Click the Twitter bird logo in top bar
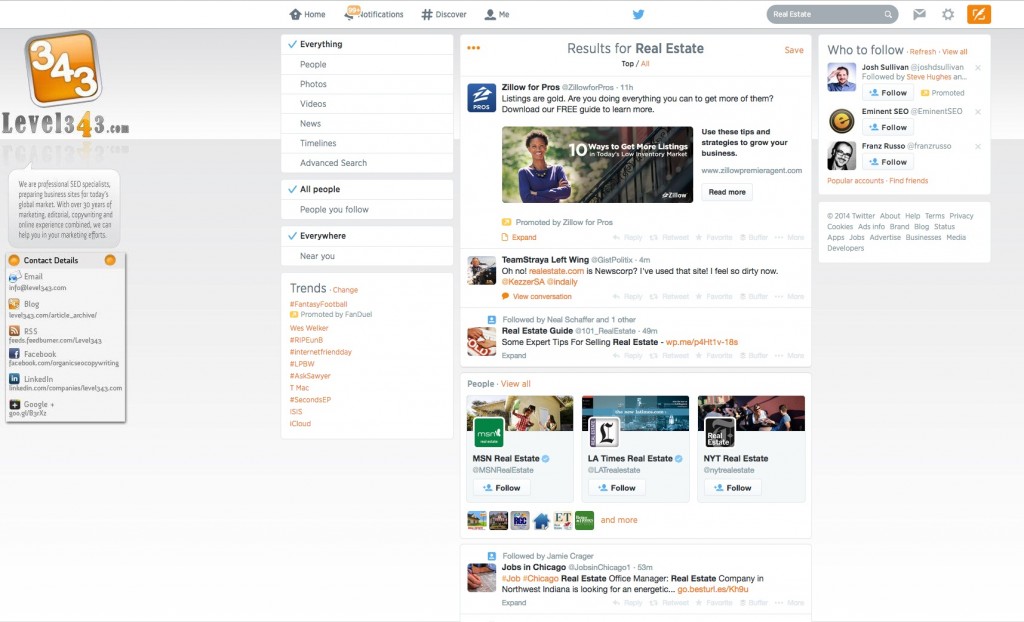 point(638,14)
